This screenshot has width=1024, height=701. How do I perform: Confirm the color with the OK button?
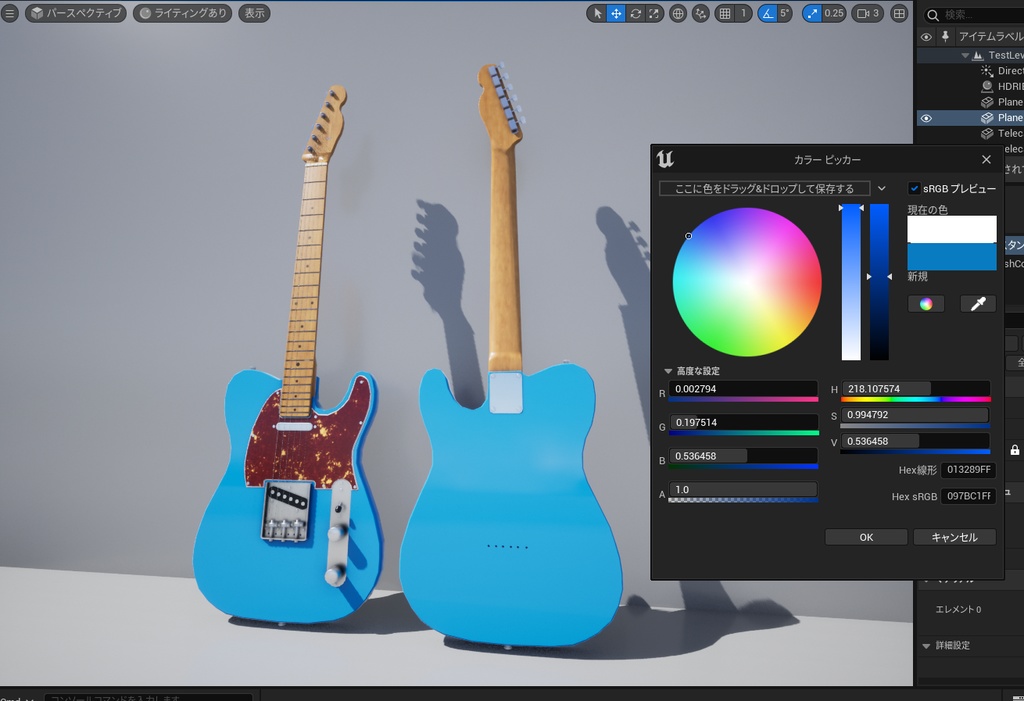pos(865,537)
